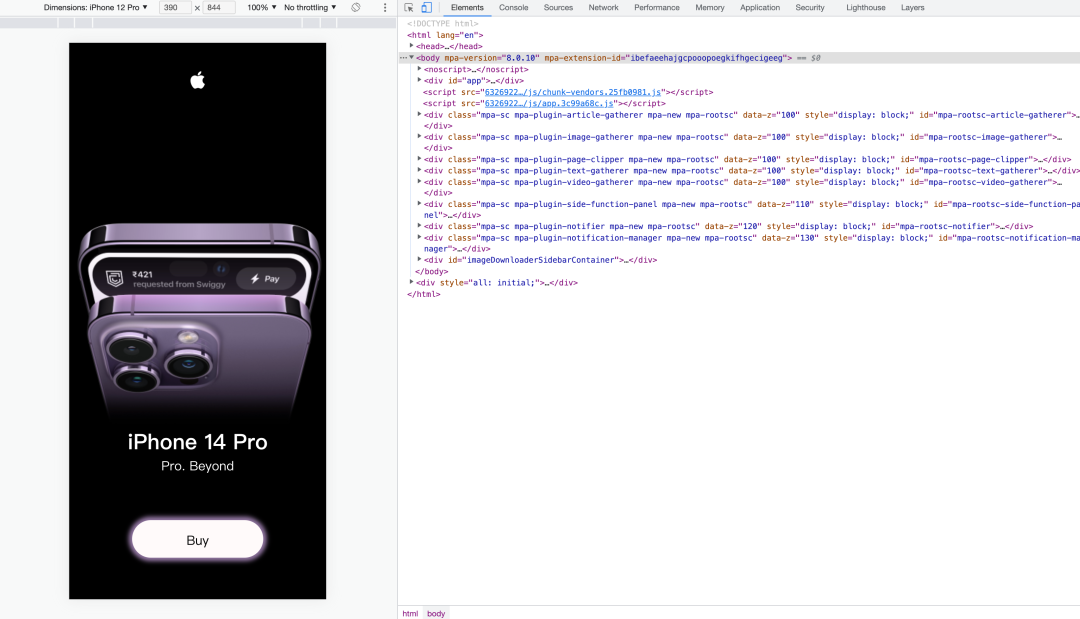The height and width of the screenshot is (619, 1080).
Task: Toggle the device toolbar icon
Action: click(426, 8)
